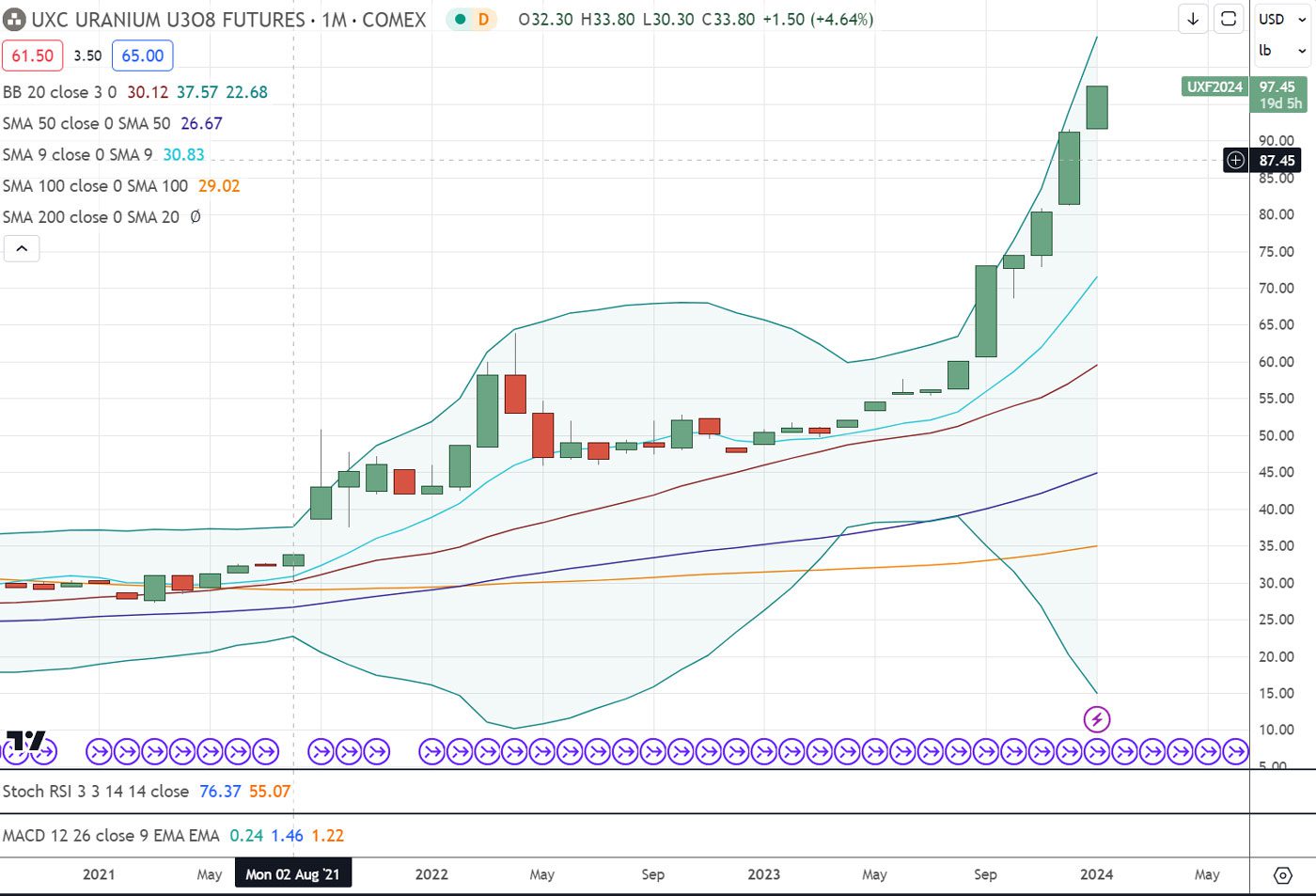Click the fullscreen frame icon in top bar
This screenshot has height=896, width=1316.
pyautogui.click(x=1229, y=19)
